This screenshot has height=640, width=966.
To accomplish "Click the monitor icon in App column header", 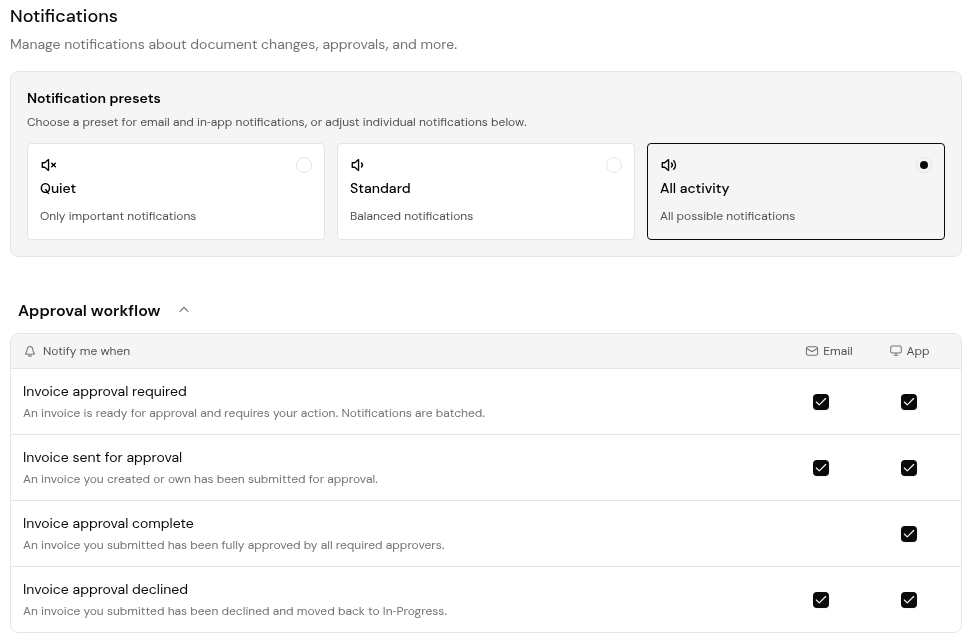I will [x=896, y=351].
